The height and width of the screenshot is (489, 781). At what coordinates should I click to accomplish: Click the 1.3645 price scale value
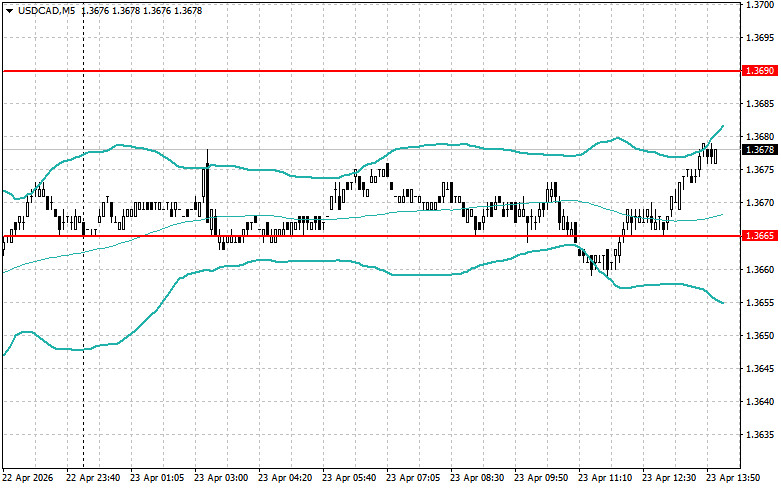[x=760, y=368]
